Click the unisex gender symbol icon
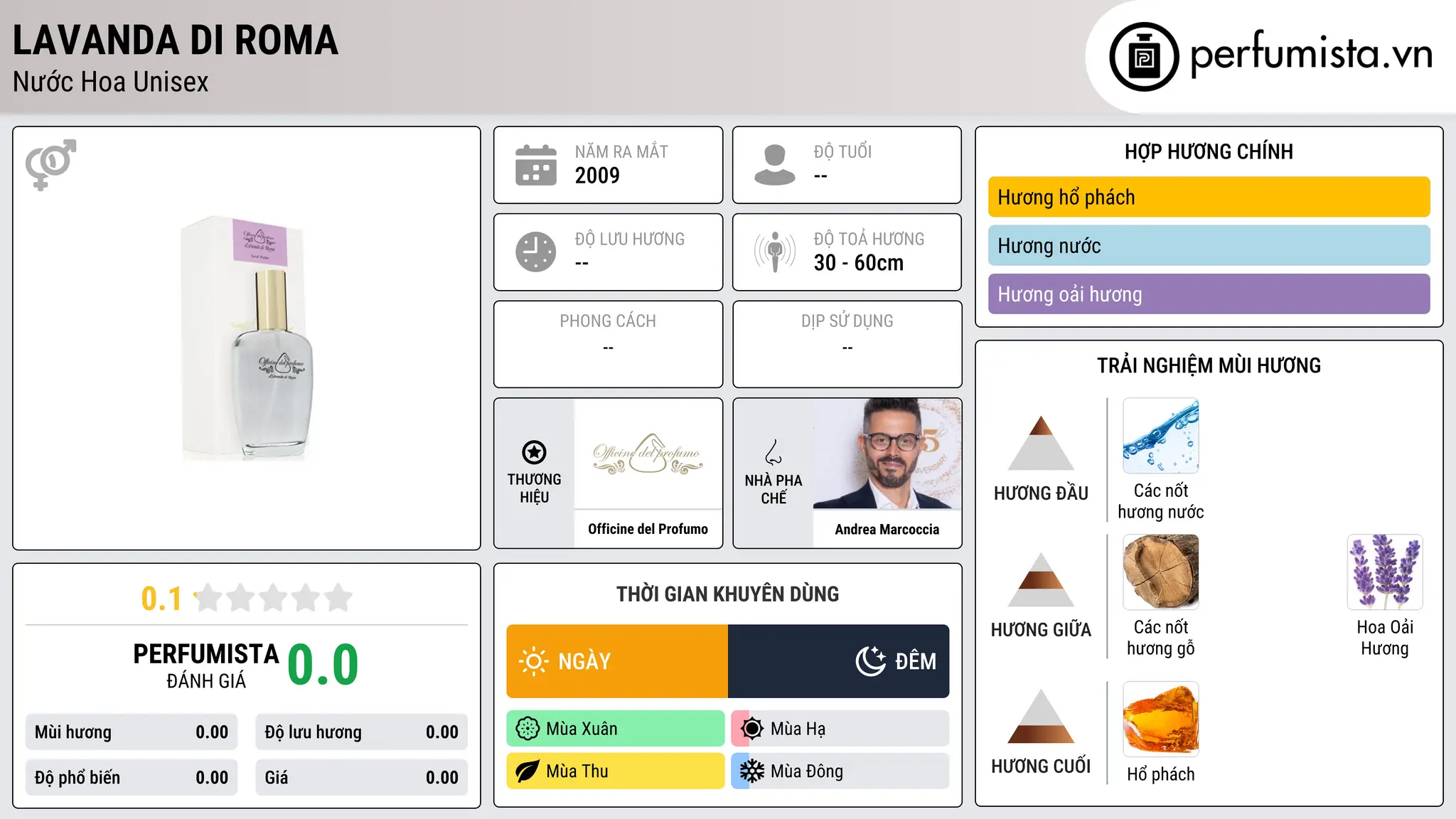 (50, 165)
